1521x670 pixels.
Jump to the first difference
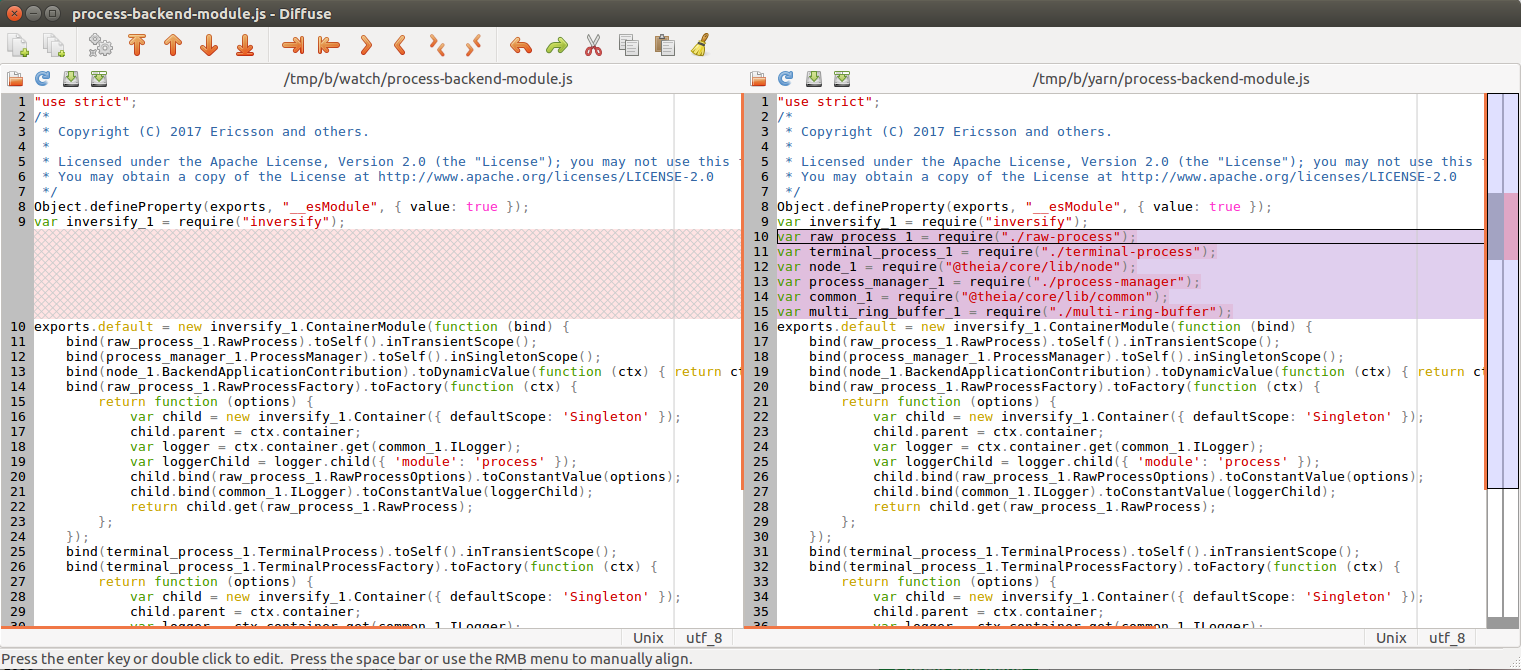tap(137, 45)
